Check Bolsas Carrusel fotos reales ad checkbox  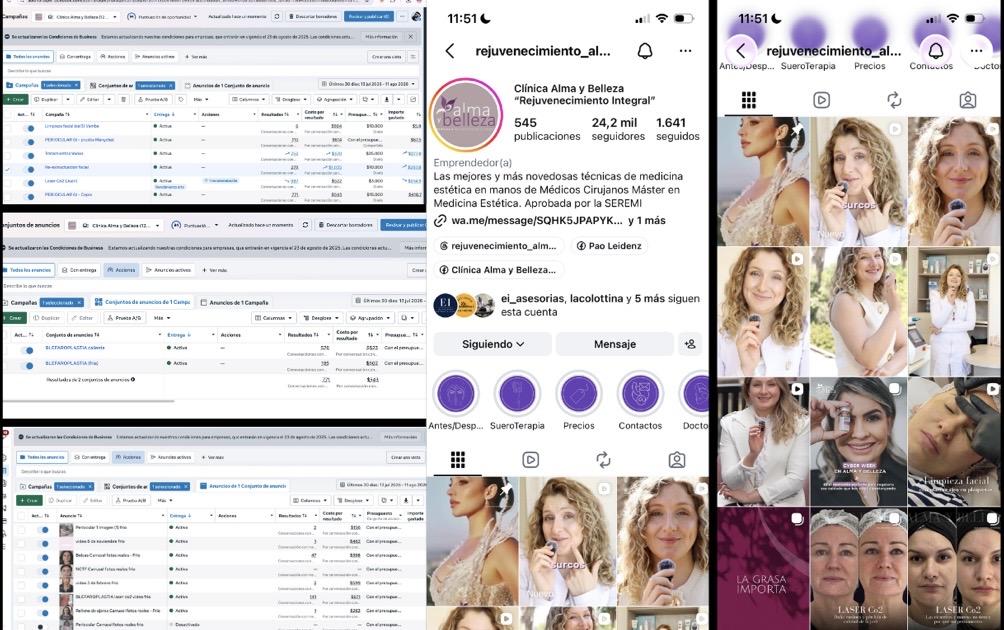point(21,557)
